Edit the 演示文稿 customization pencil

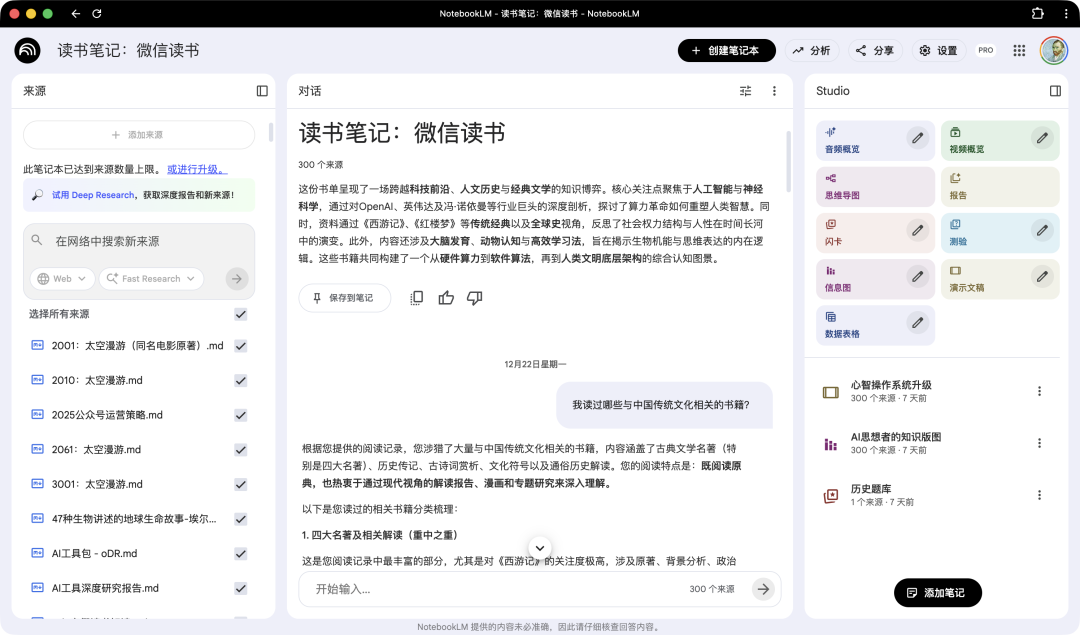click(1042, 276)
